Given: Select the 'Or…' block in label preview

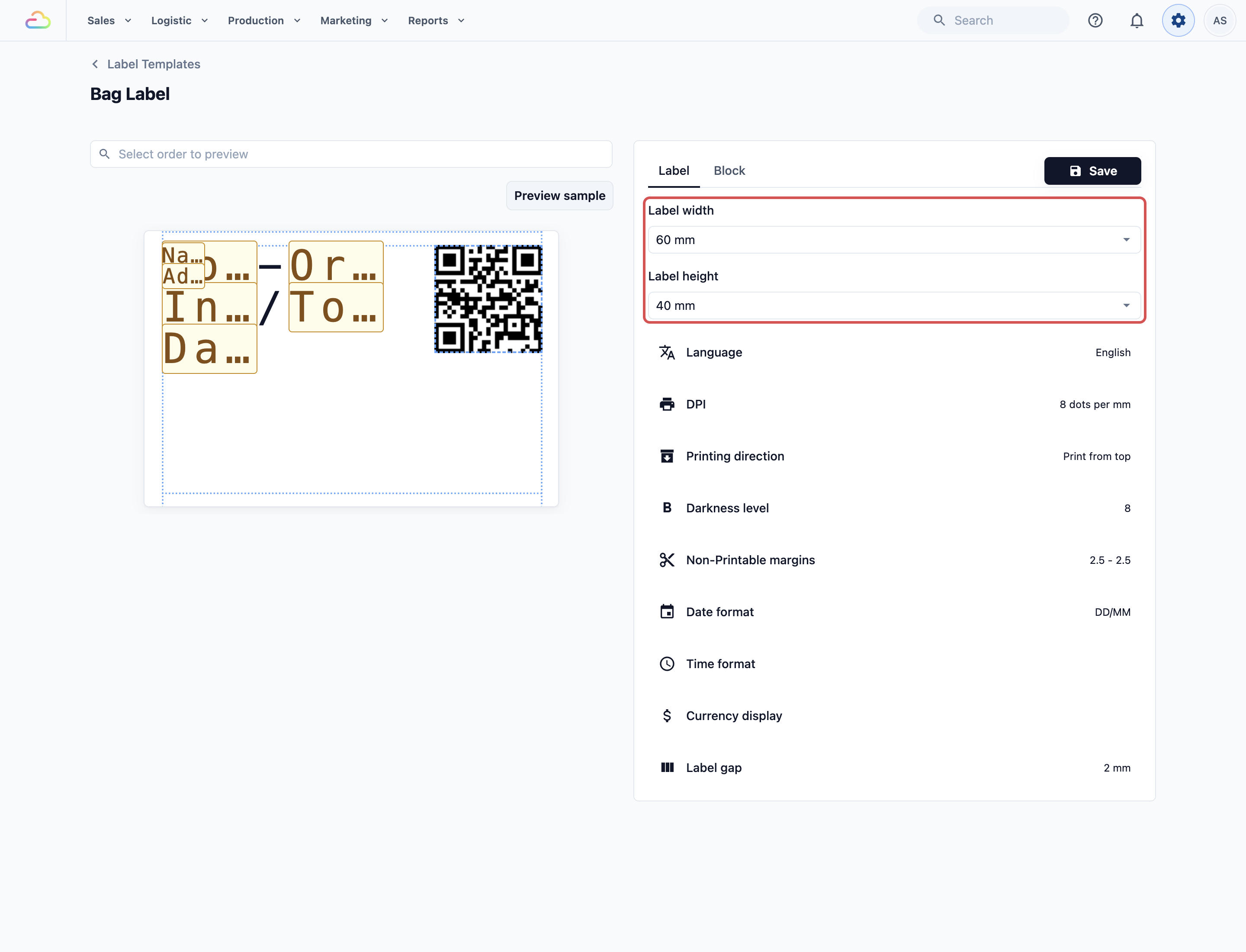Looking at the screenshot, I should (x=335, y=262).
